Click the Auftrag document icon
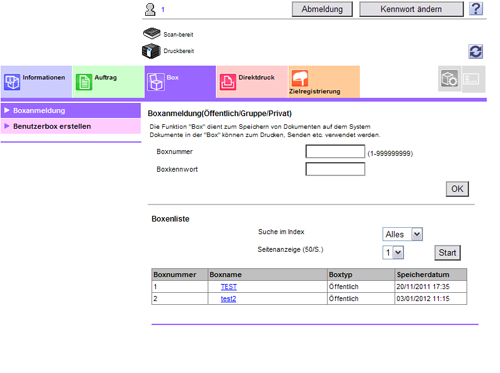This screenshot has width=500, height=373. pos(84,82)
